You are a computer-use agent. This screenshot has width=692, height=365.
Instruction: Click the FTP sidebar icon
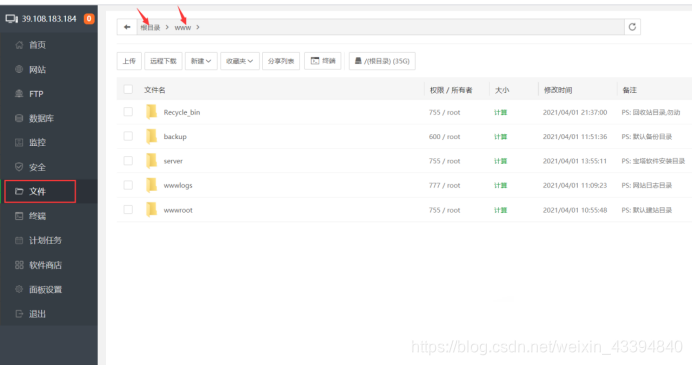[x=19, y=94]
